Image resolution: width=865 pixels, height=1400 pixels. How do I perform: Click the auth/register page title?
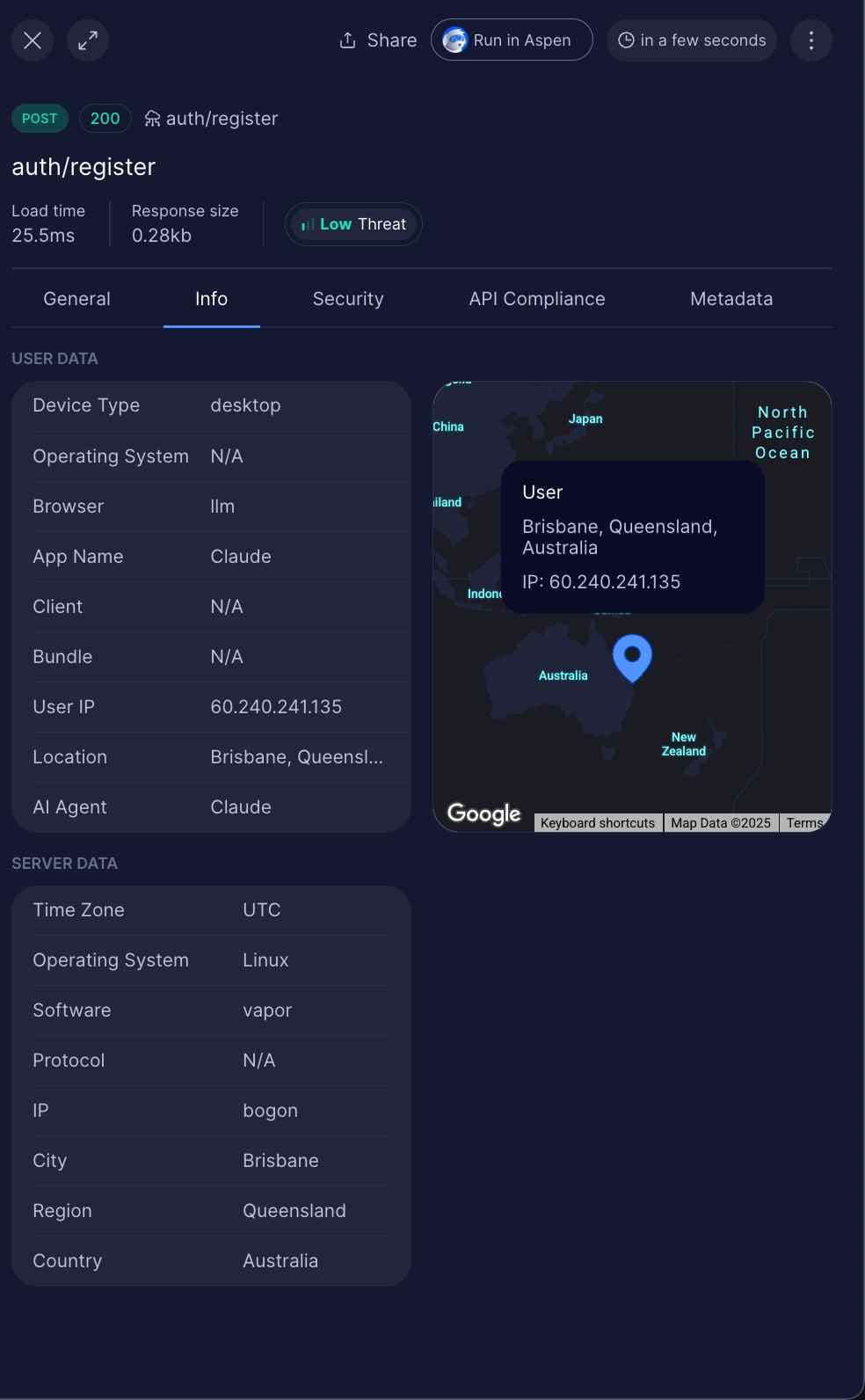(x=84, y=167)
